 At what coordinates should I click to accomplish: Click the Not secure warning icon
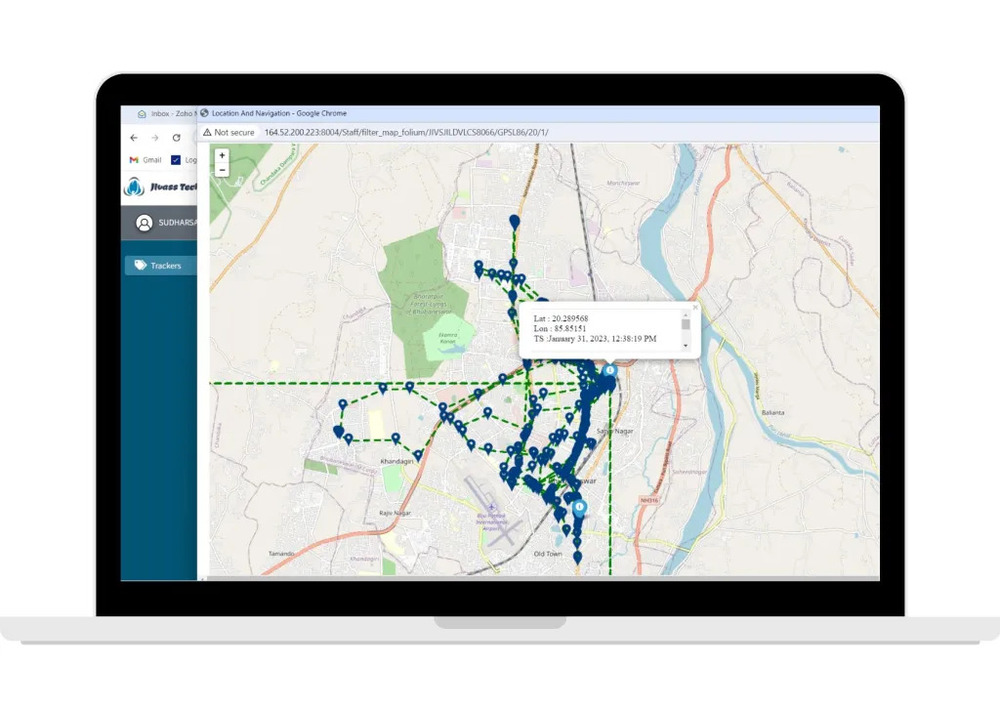pos(209,132)
